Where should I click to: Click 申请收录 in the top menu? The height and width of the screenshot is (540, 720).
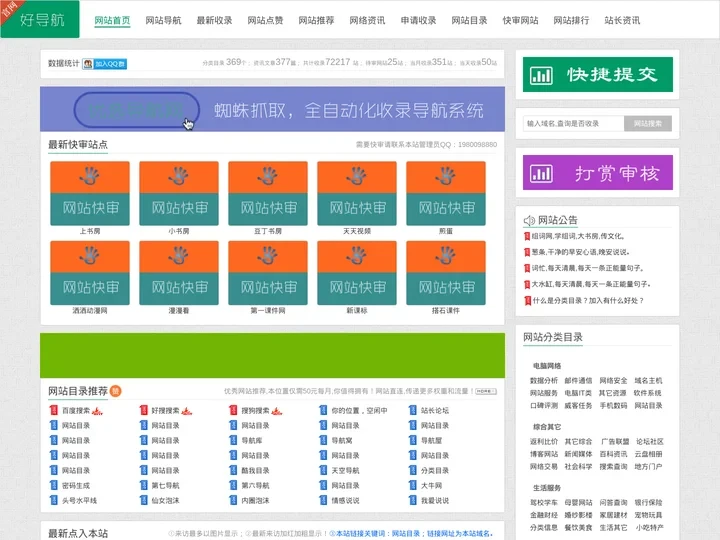(418, 20)
